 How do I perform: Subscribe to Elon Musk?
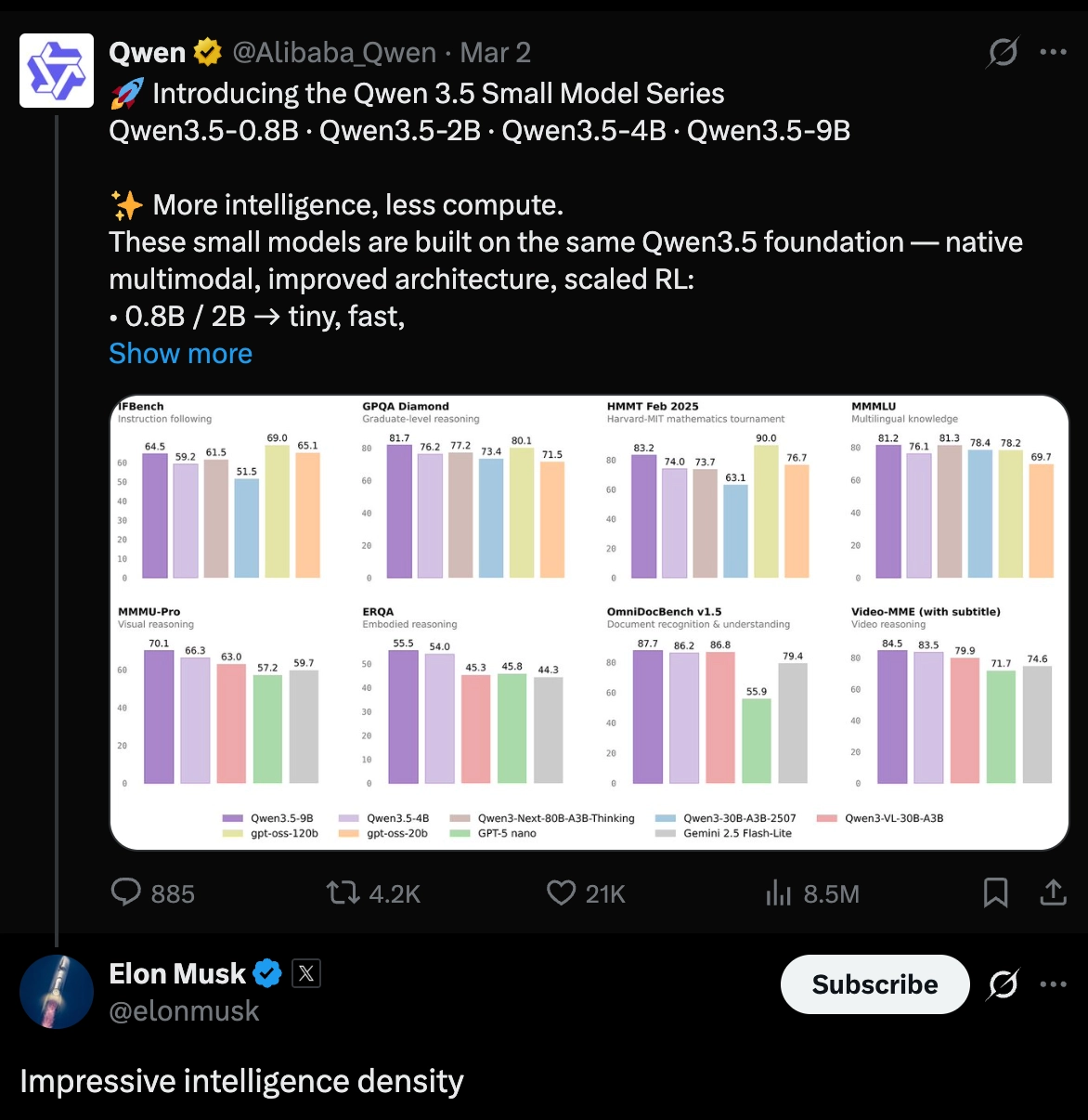874,984
